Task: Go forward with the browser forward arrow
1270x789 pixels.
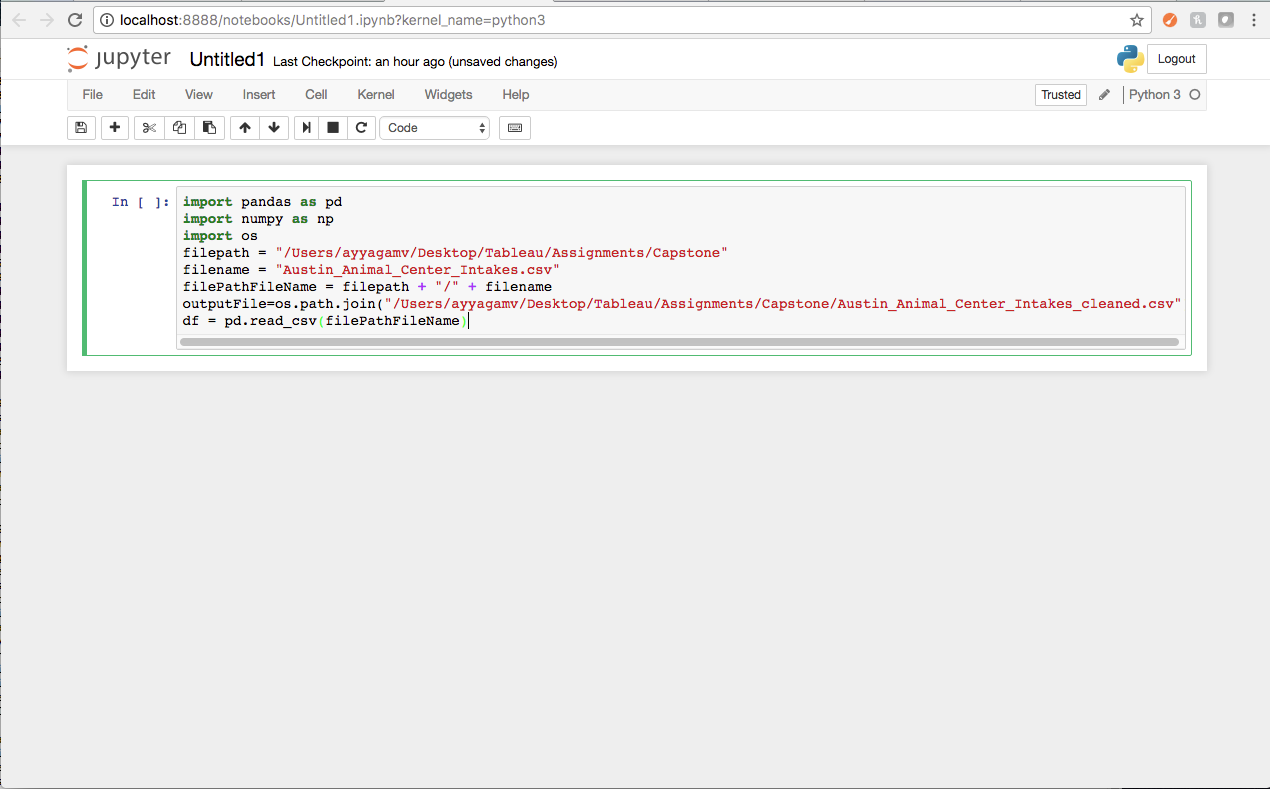Action: [47, 20]
